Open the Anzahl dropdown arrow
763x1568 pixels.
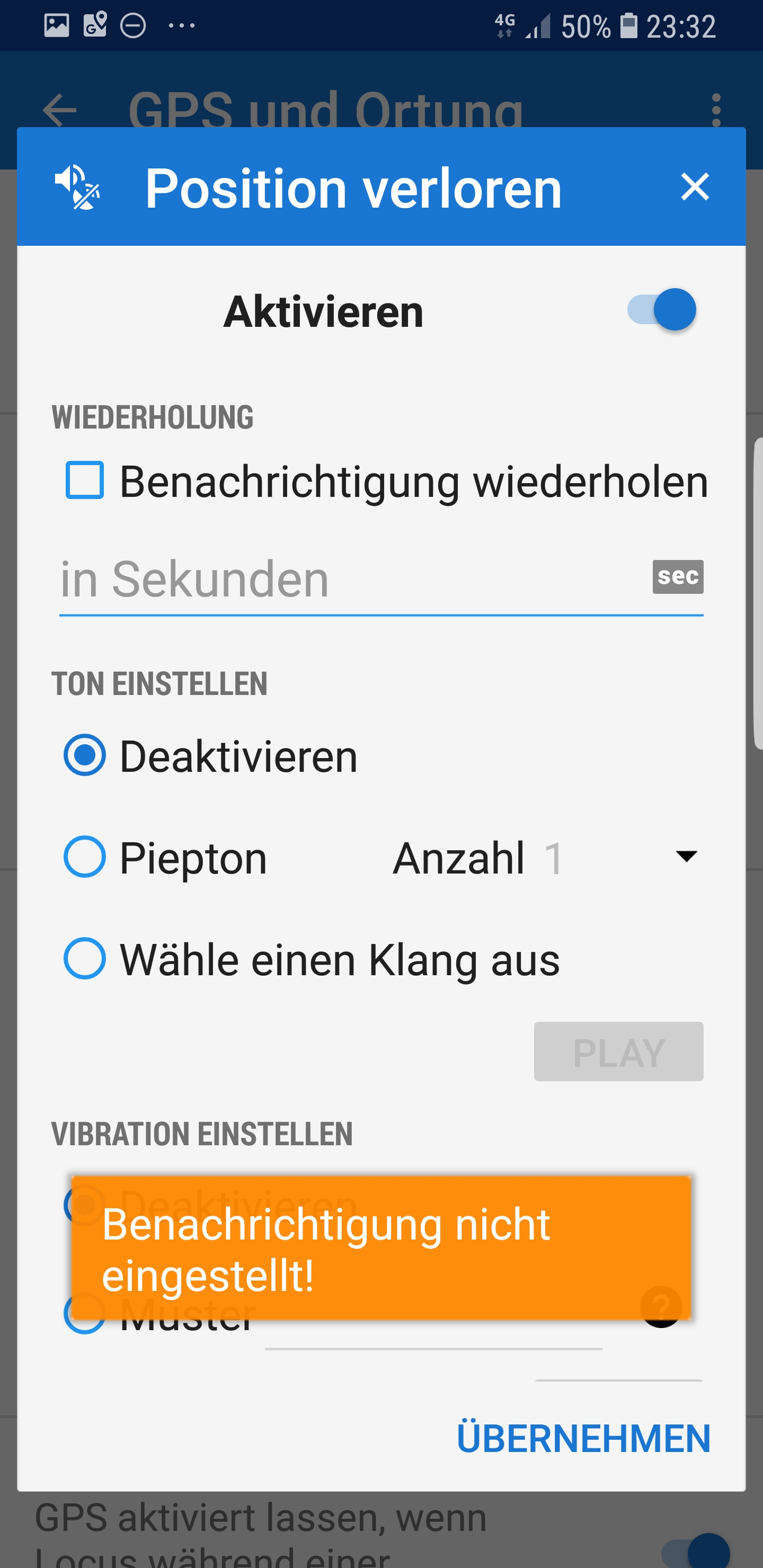tap(686, 857)
